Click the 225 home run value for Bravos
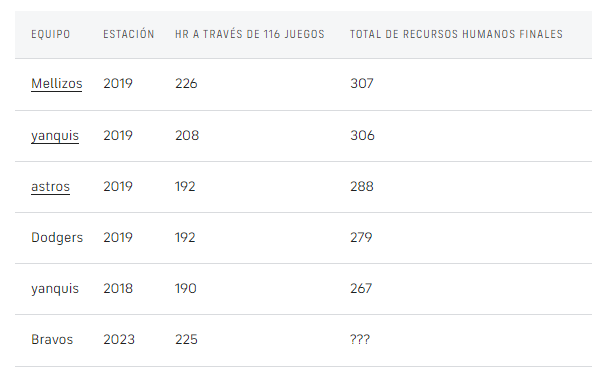This screenshot has height=374, width=611. tap(186, 339)
